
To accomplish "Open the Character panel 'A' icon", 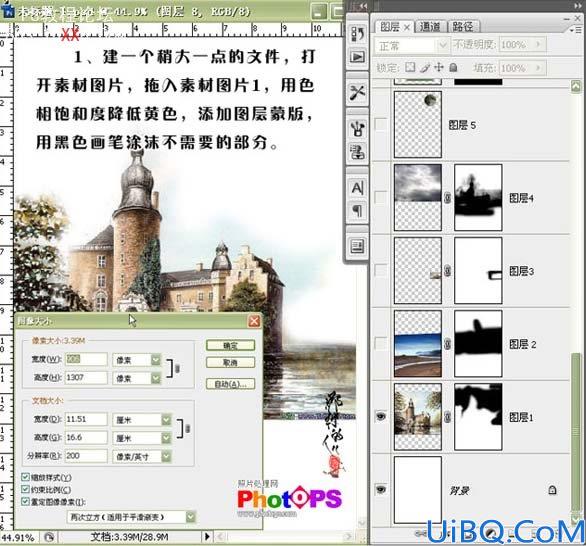I will pyautogui.click(x=357, y=187).
